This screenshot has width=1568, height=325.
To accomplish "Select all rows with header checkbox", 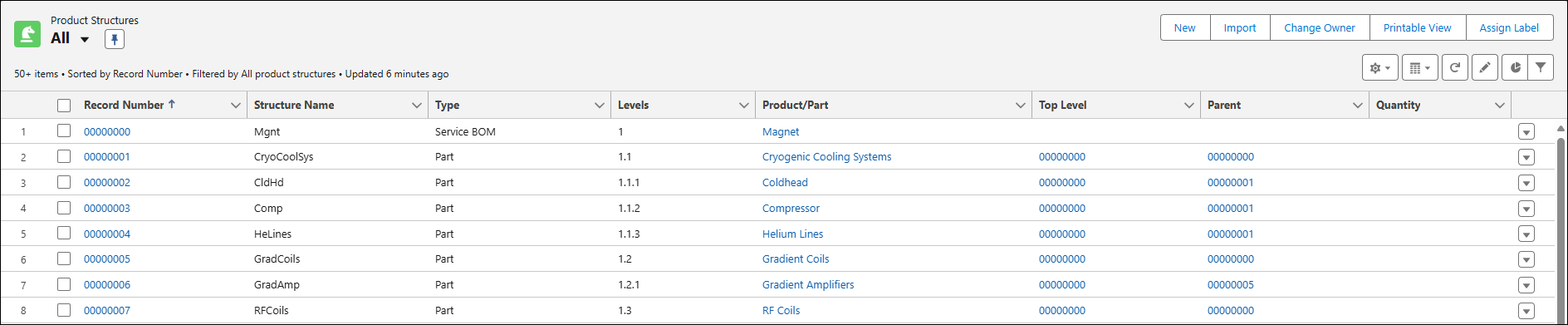I will (x=64, y=106).
